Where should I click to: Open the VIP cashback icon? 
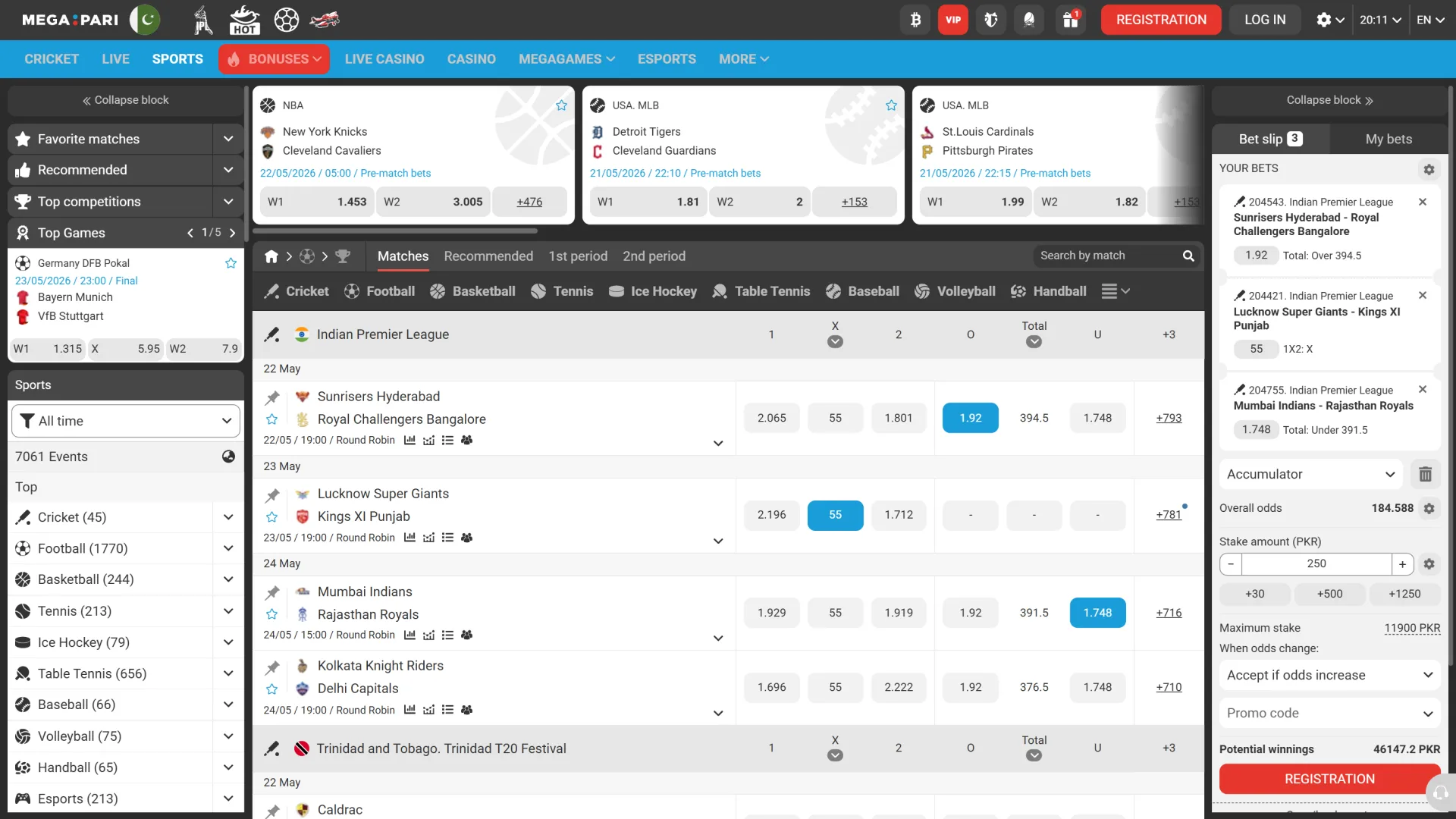tap(953, 20)
